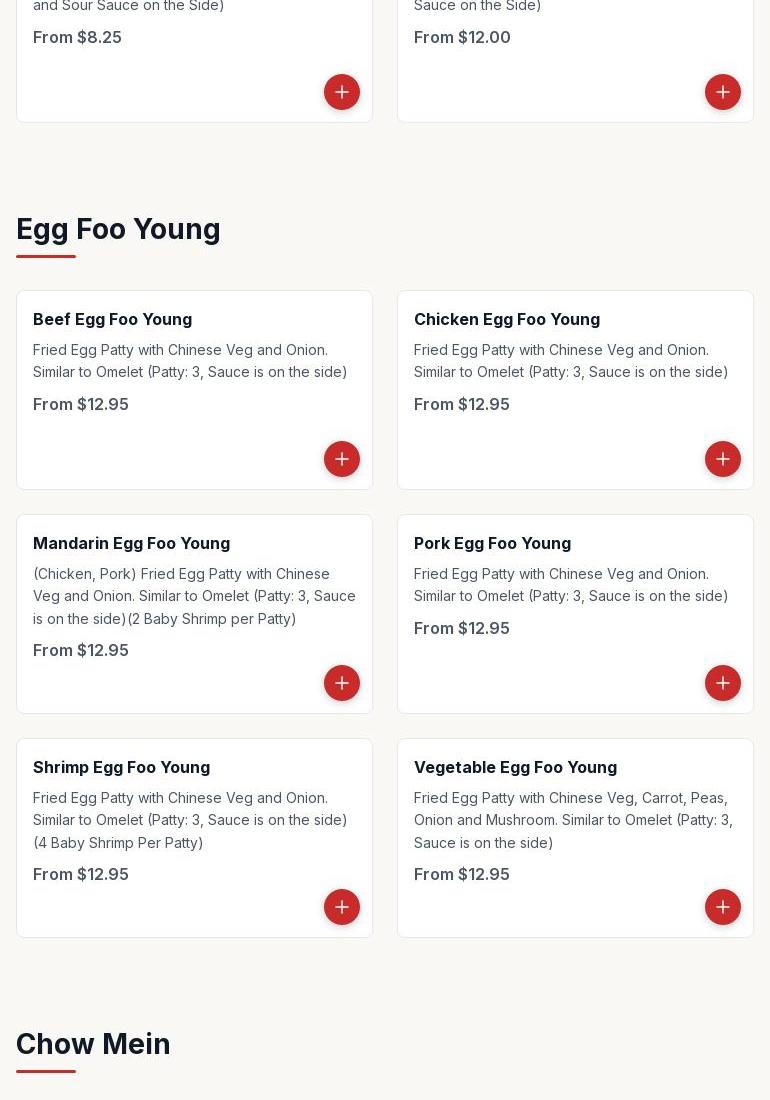Screen dimensions: 770x1100
Task: Click the Mandarin Egg Foo Young description text
Action: [194, 596]
